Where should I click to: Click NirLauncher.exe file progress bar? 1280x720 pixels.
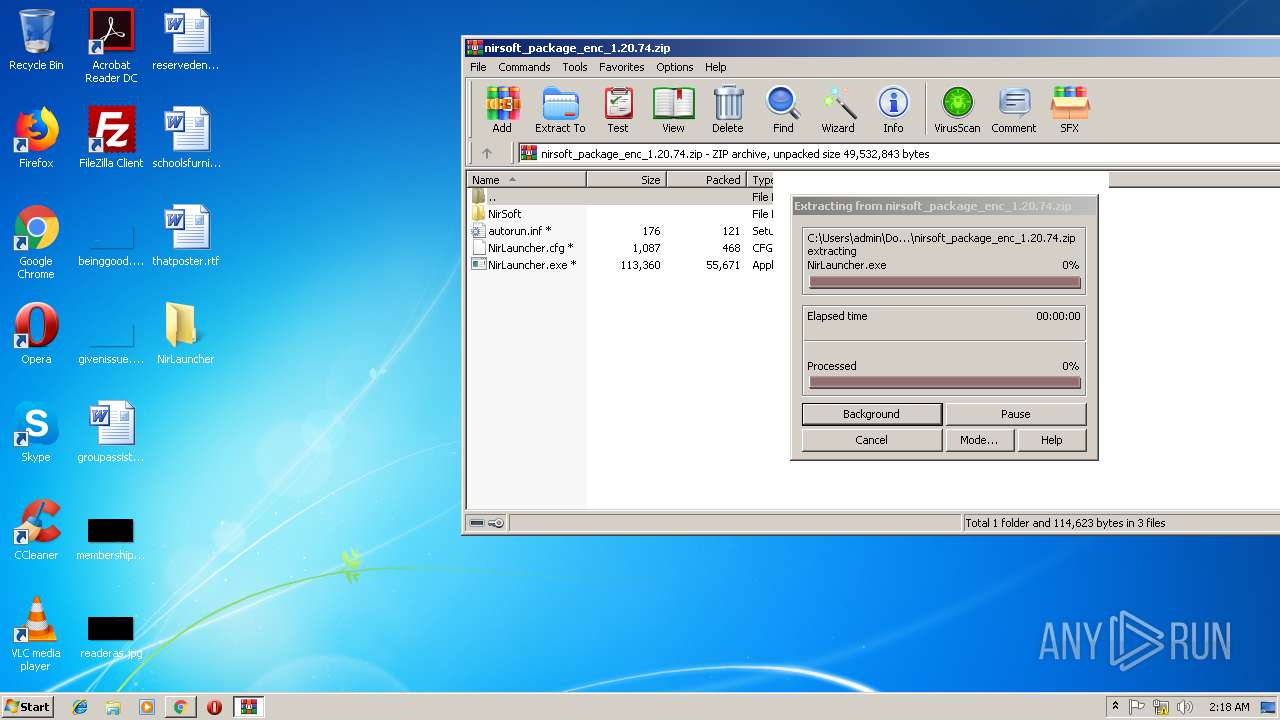(945, 283)
